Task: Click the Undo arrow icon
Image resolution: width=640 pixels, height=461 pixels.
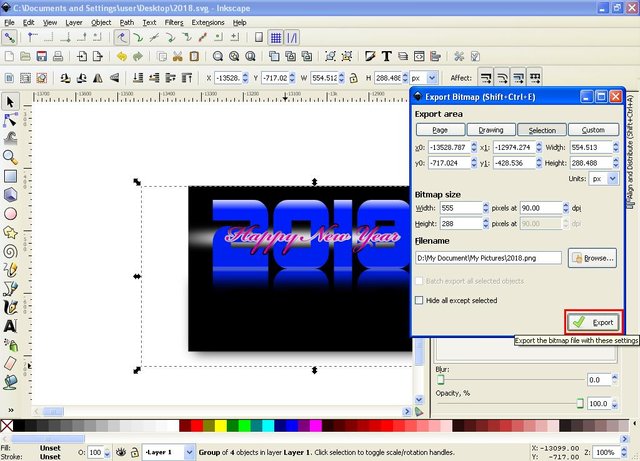Action: [x=122, y=56]
